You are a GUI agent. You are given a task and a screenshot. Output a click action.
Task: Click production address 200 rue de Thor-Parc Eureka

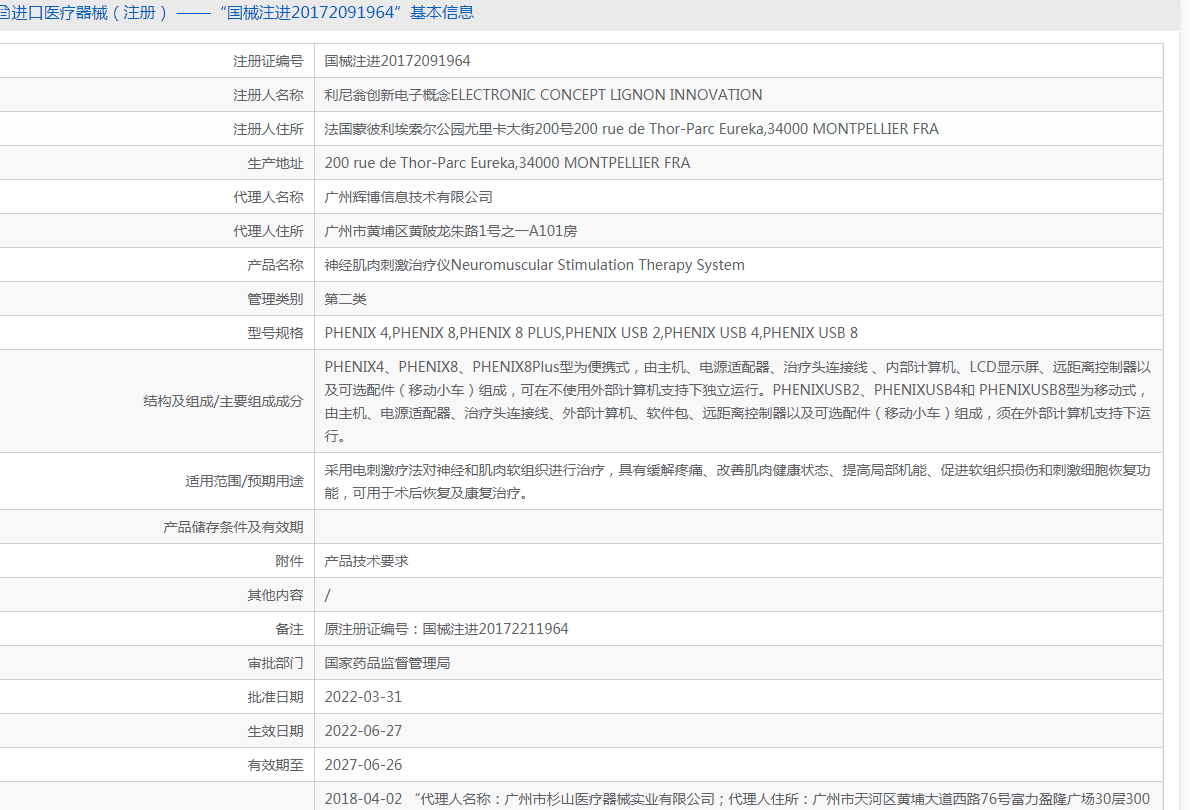coord(507,163)
